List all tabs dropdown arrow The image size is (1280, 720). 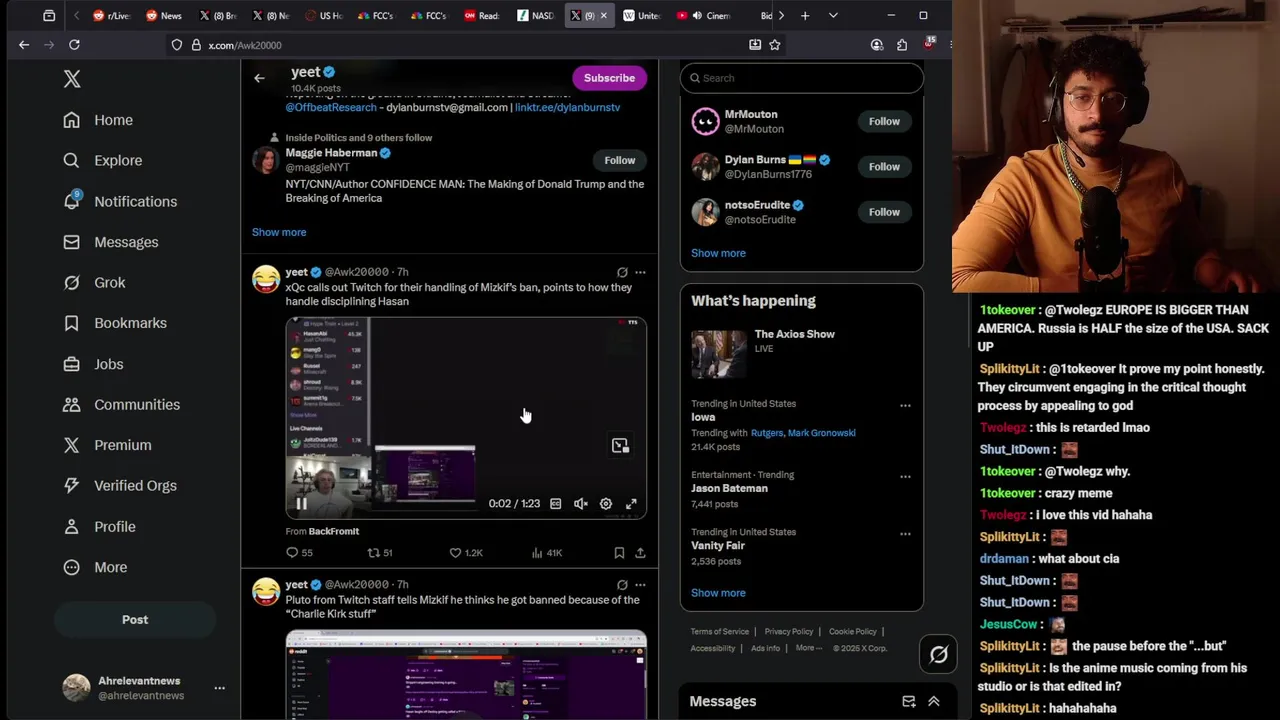click(x=833, y=15)
